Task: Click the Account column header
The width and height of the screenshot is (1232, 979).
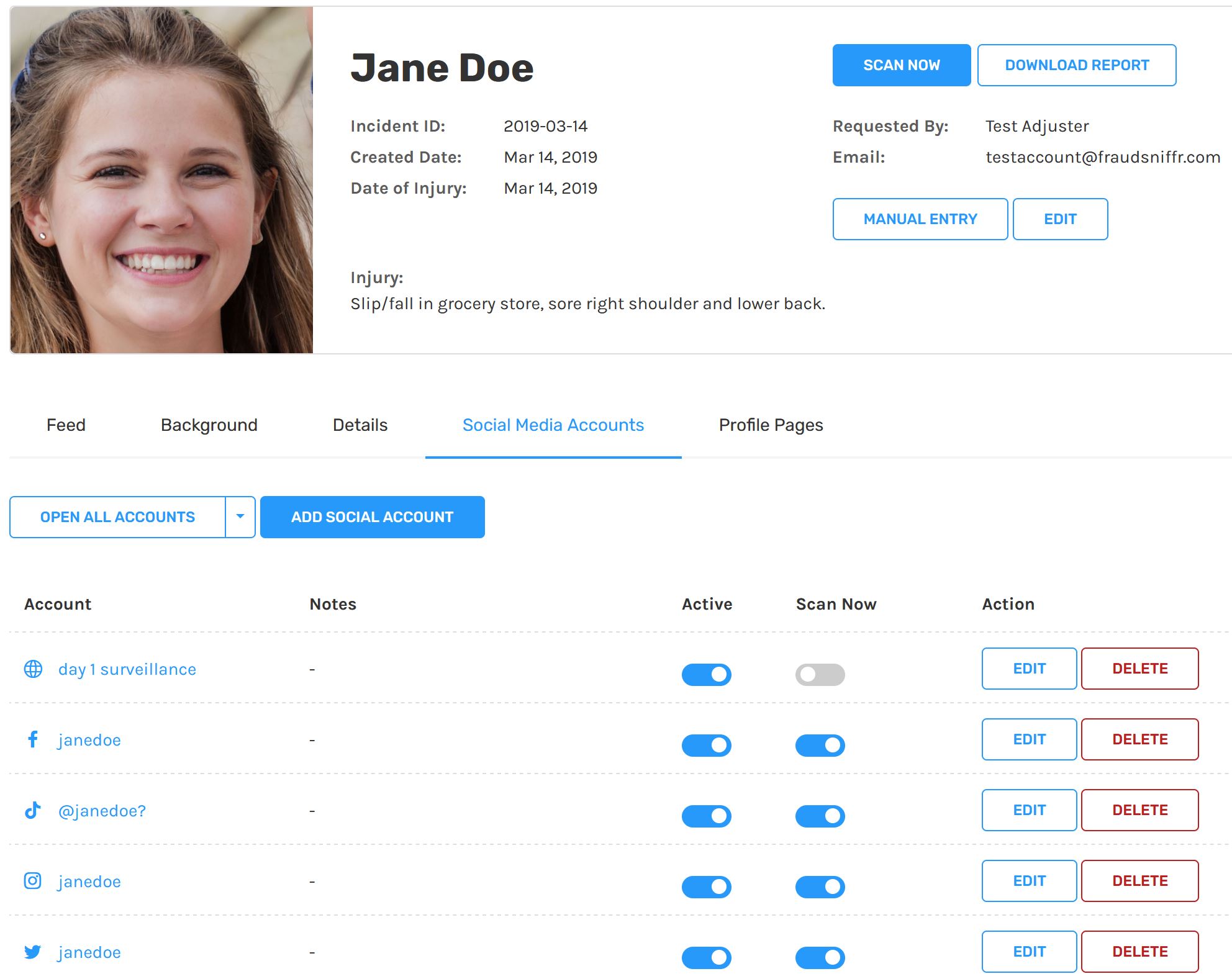Action: click(x=58, y=604)
